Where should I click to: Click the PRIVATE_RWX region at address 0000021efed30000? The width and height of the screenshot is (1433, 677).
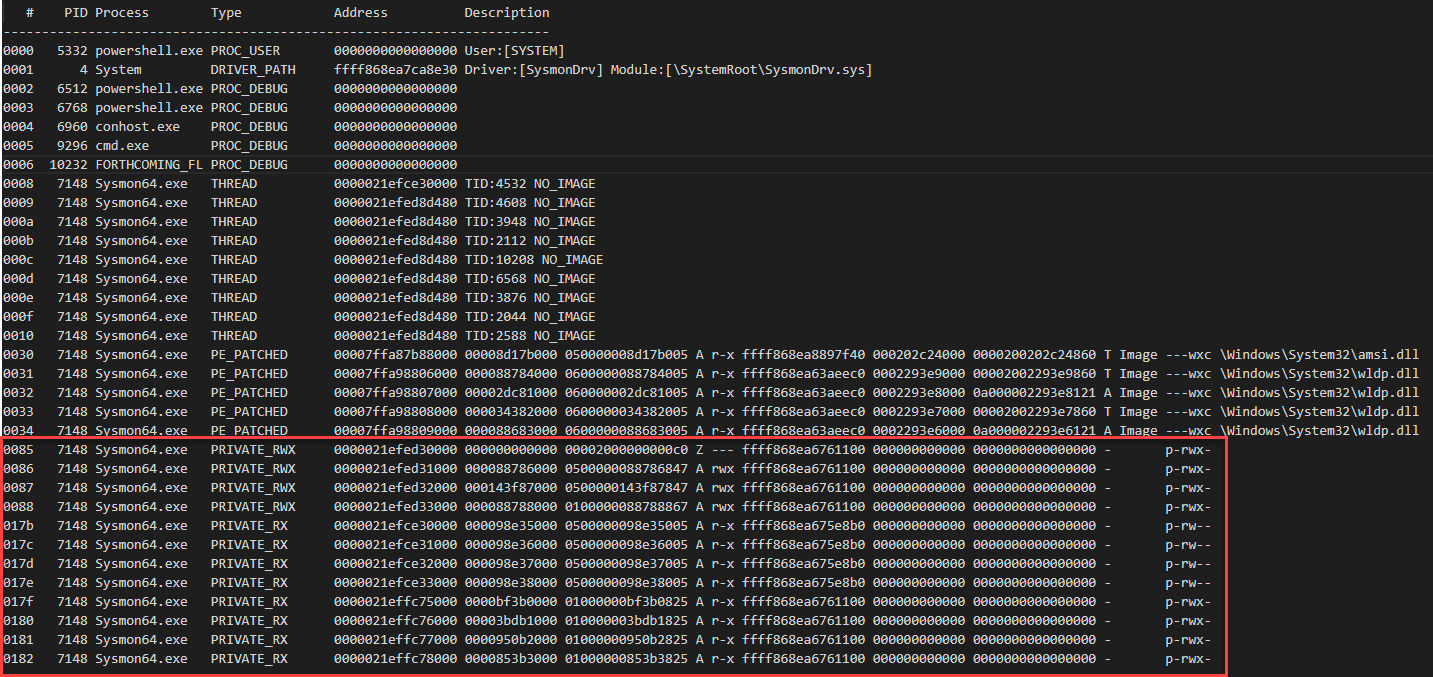coord(300,449)
